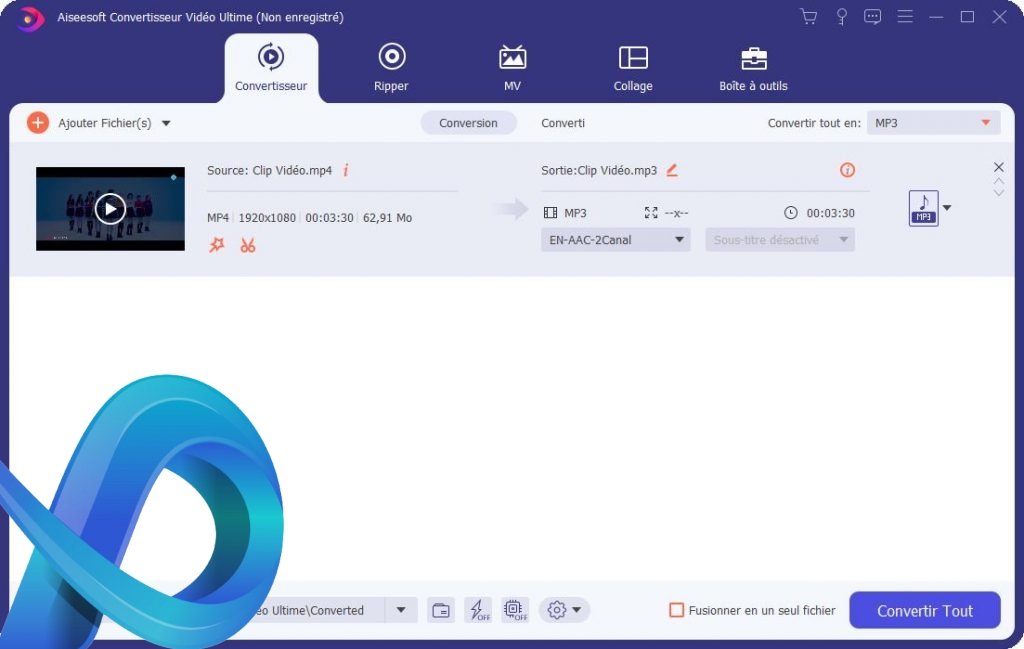1024x649 pixels.
Task: Click the output duration clock icon
Action: point(790,213)
